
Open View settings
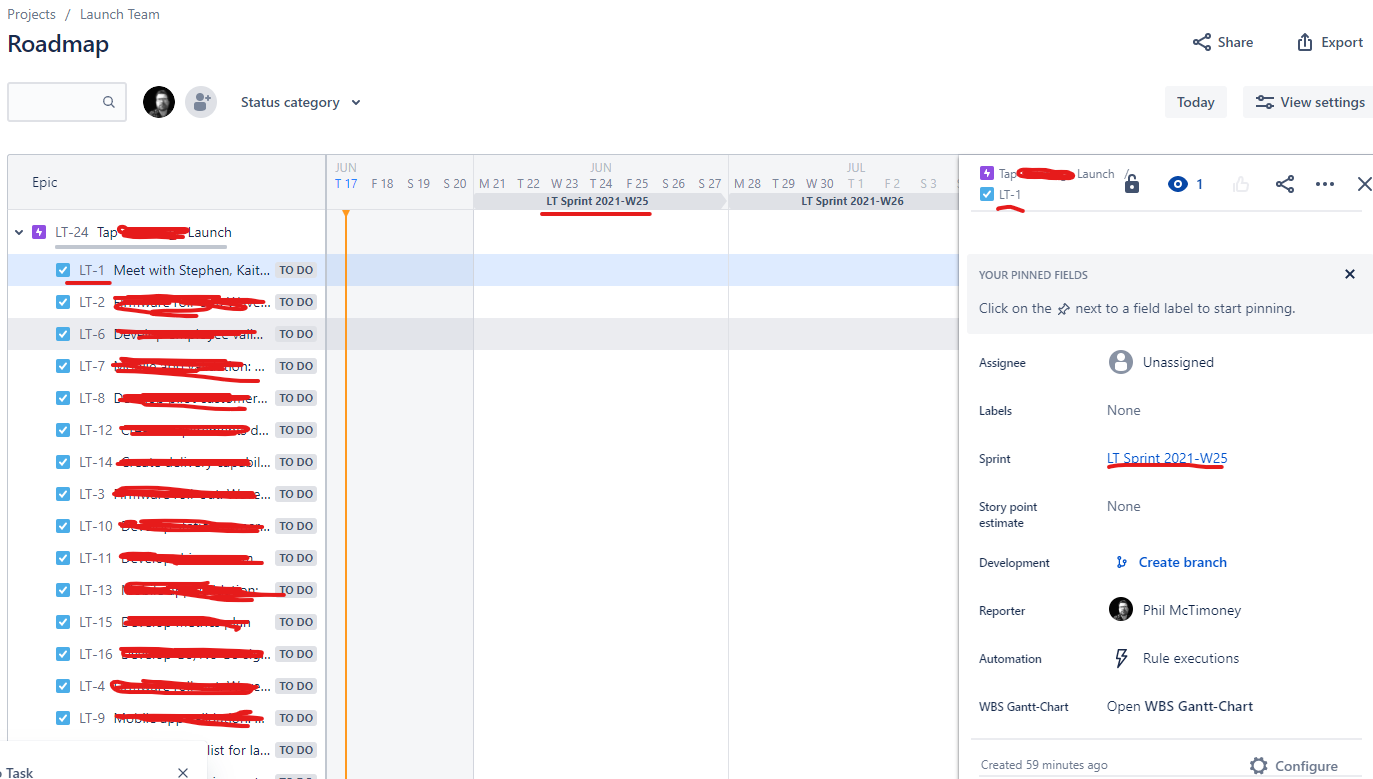pyautogui.click(x=1309, y=102)
